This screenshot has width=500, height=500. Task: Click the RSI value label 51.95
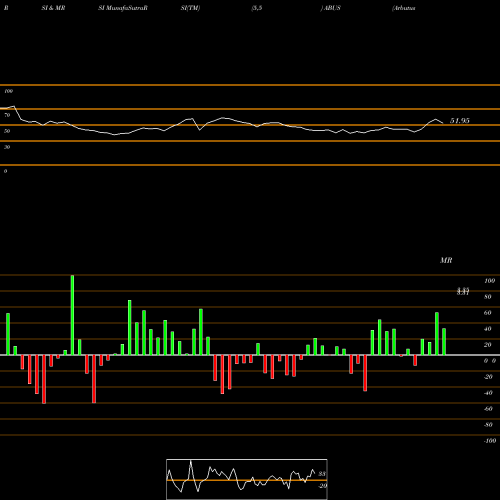pyautogui.click(x=460, y=121)
